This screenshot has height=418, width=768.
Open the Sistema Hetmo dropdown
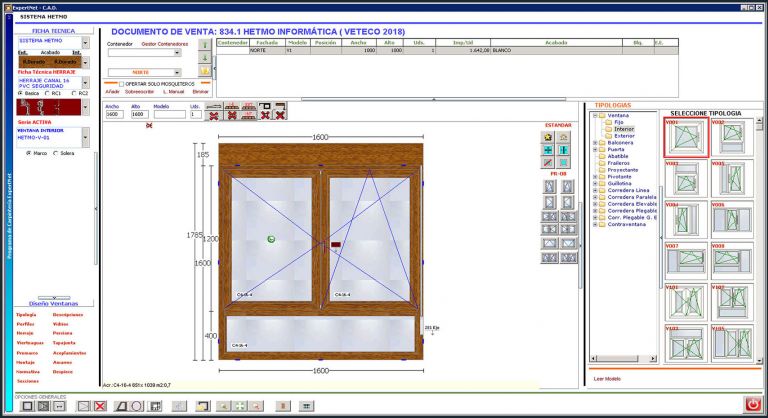click(86, 42)
